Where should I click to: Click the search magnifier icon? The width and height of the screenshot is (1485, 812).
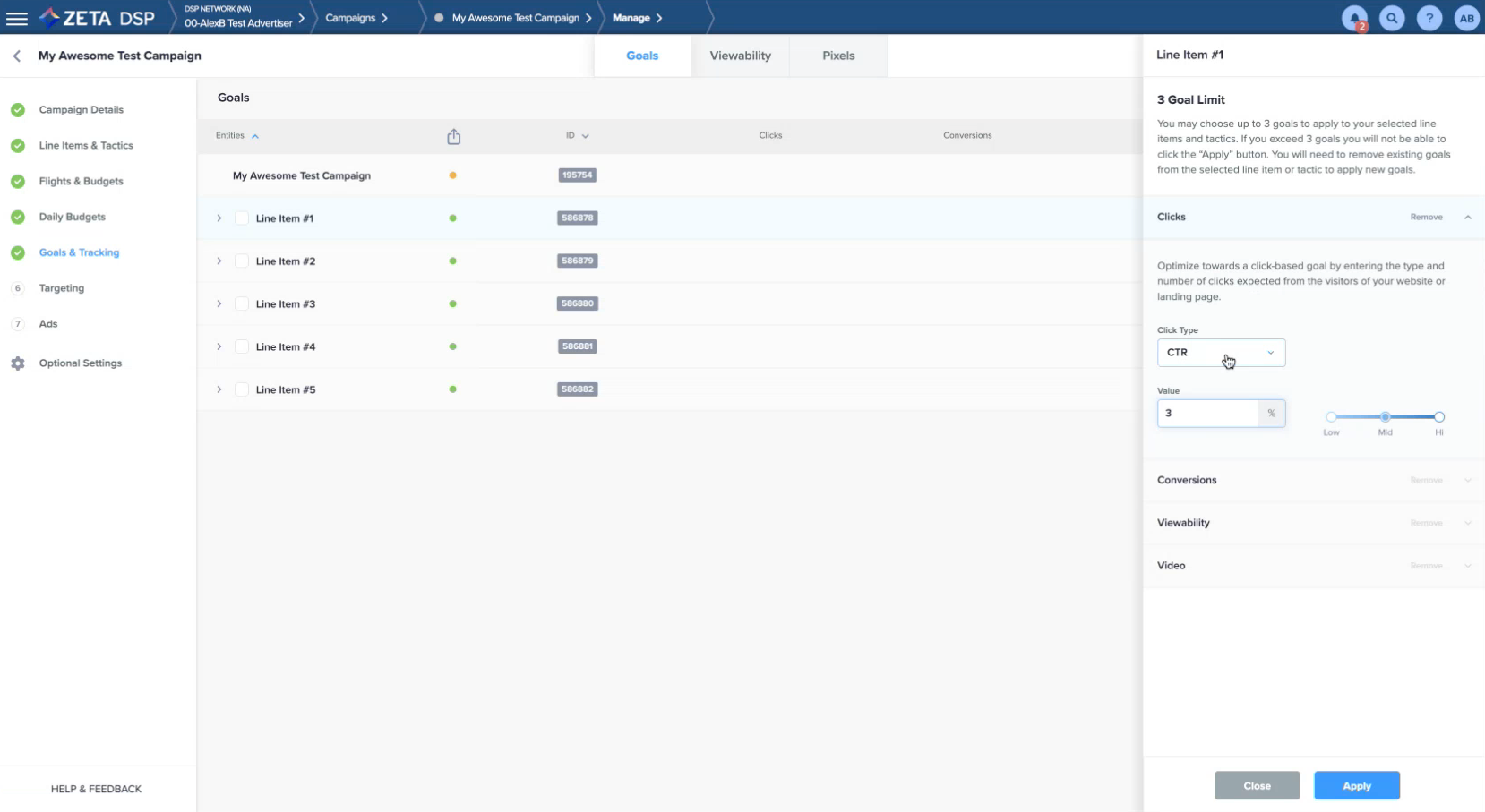click(x=1392, y=18)
